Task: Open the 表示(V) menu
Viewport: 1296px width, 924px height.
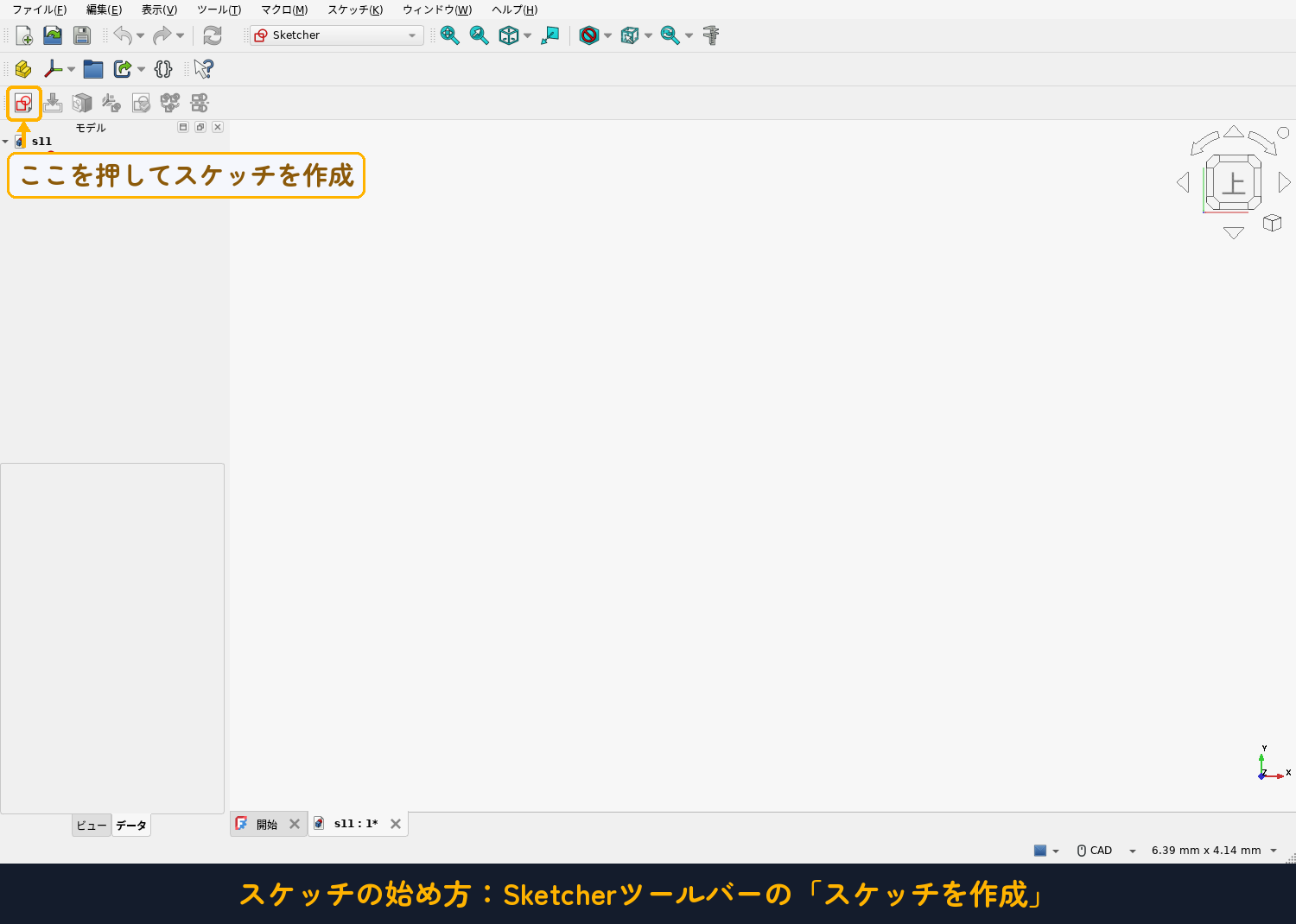Action: 159,9
